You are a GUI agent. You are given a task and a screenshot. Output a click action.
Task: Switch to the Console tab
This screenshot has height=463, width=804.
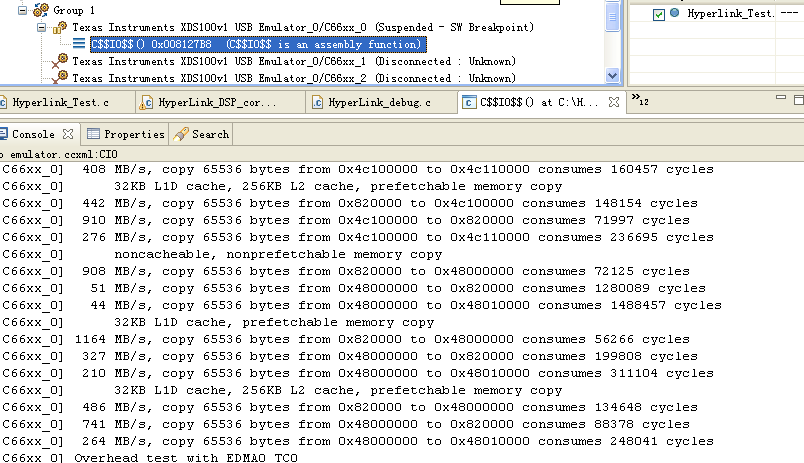(x=33, y=134)
